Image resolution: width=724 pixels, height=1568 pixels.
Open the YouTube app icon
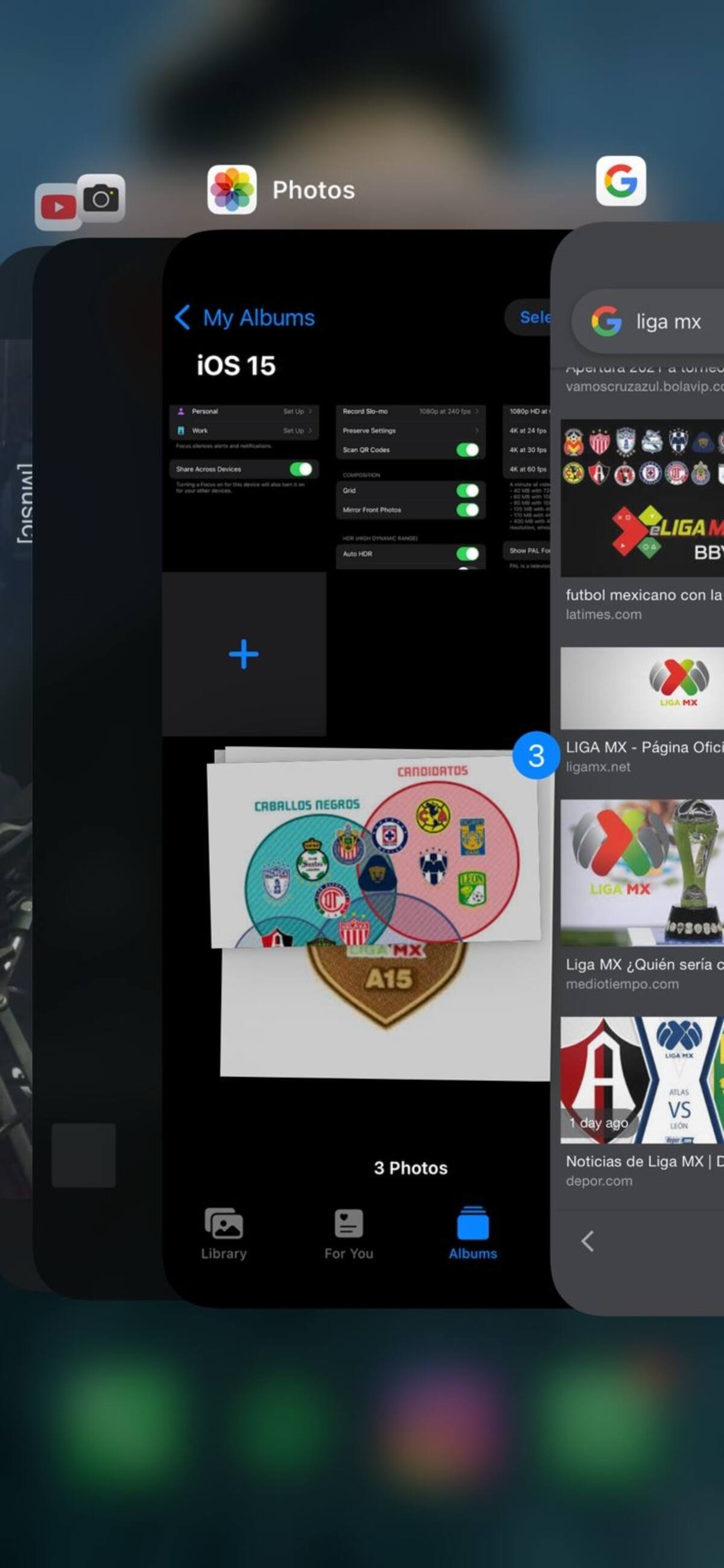[58, 207]
